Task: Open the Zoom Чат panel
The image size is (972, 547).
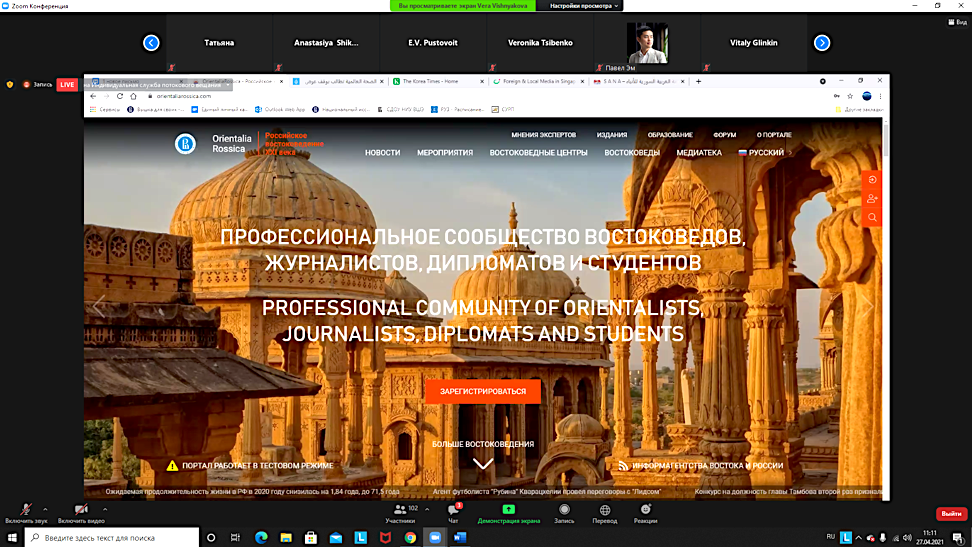Action: pyautogui.click(x=452, y=513)
